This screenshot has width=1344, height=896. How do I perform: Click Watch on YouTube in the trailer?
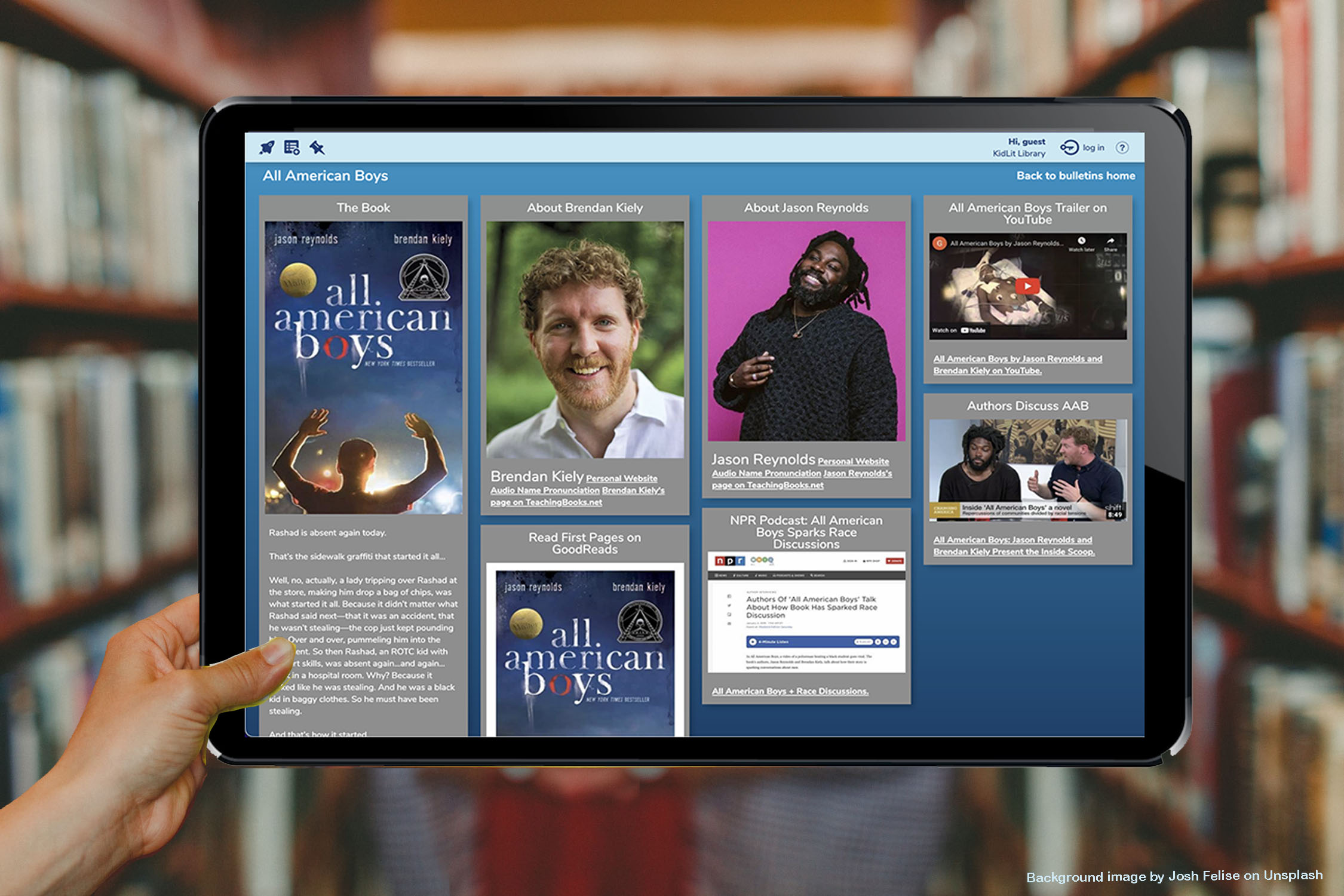[959, 330]
